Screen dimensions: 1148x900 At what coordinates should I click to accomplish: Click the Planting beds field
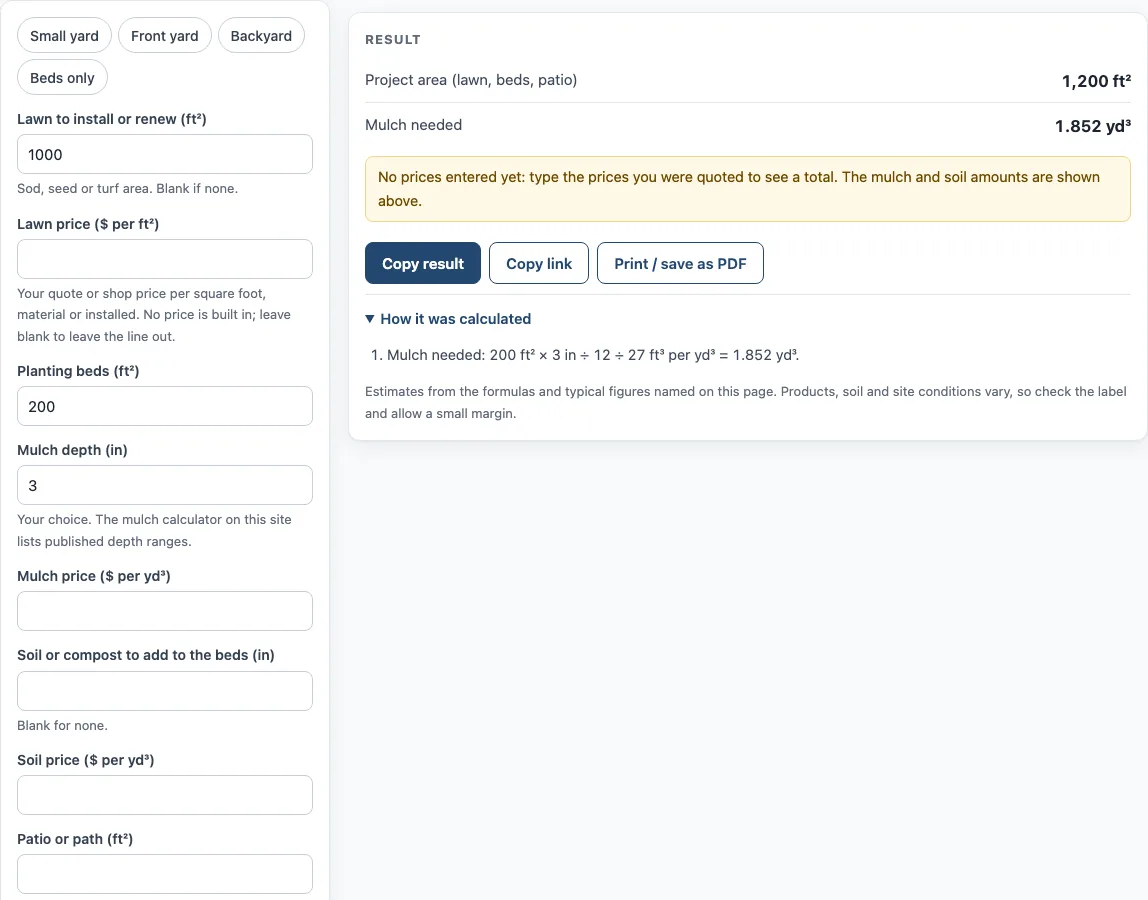[165, 406]
